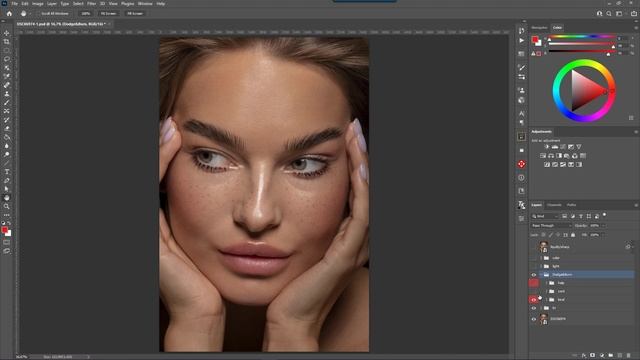Open the Color panel menu
The height and width of the screenshot is (360, 640).
tap(636, 28)
